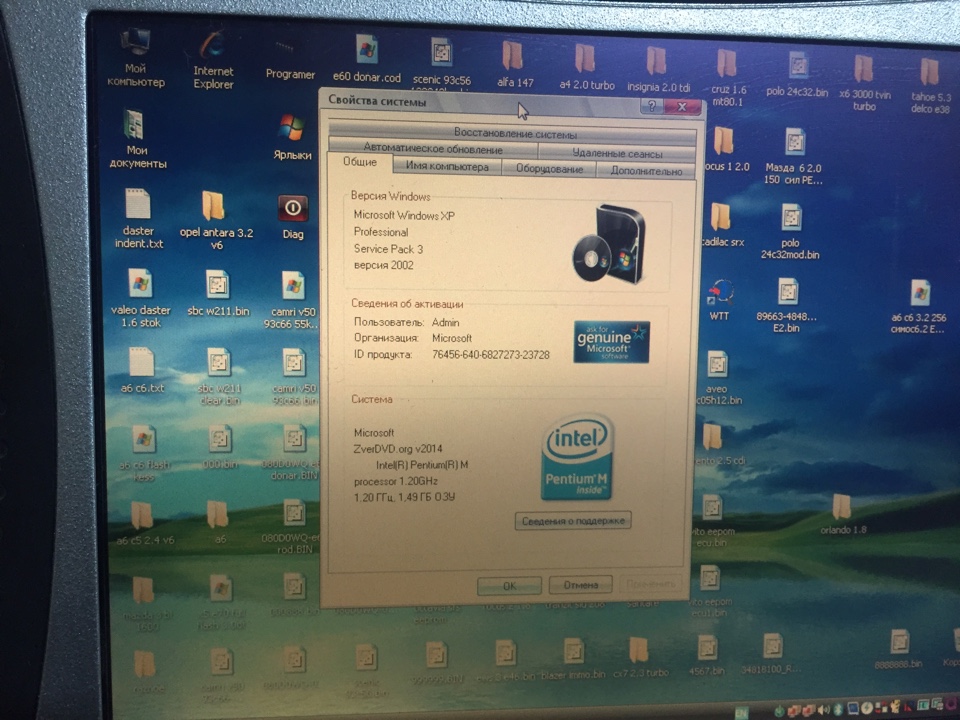This screenshot has width=960, height=720.
Task: Click the Microsoft Windows XP text
Action: 404,215
